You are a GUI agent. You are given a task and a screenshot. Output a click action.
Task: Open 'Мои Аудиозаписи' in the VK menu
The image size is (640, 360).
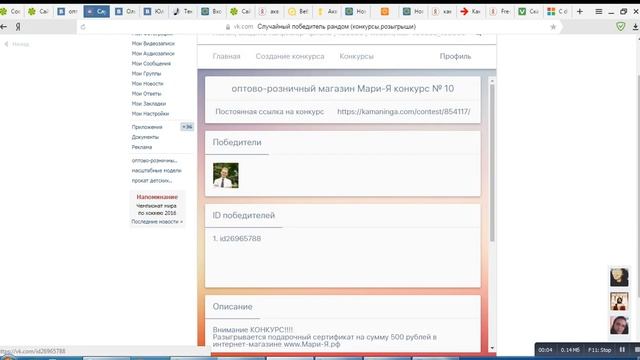(153, 53)
